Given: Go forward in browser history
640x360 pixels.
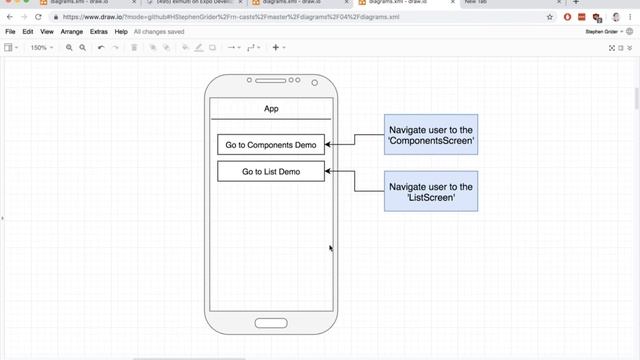Looking at the screenshot, I should click(24, 17).
